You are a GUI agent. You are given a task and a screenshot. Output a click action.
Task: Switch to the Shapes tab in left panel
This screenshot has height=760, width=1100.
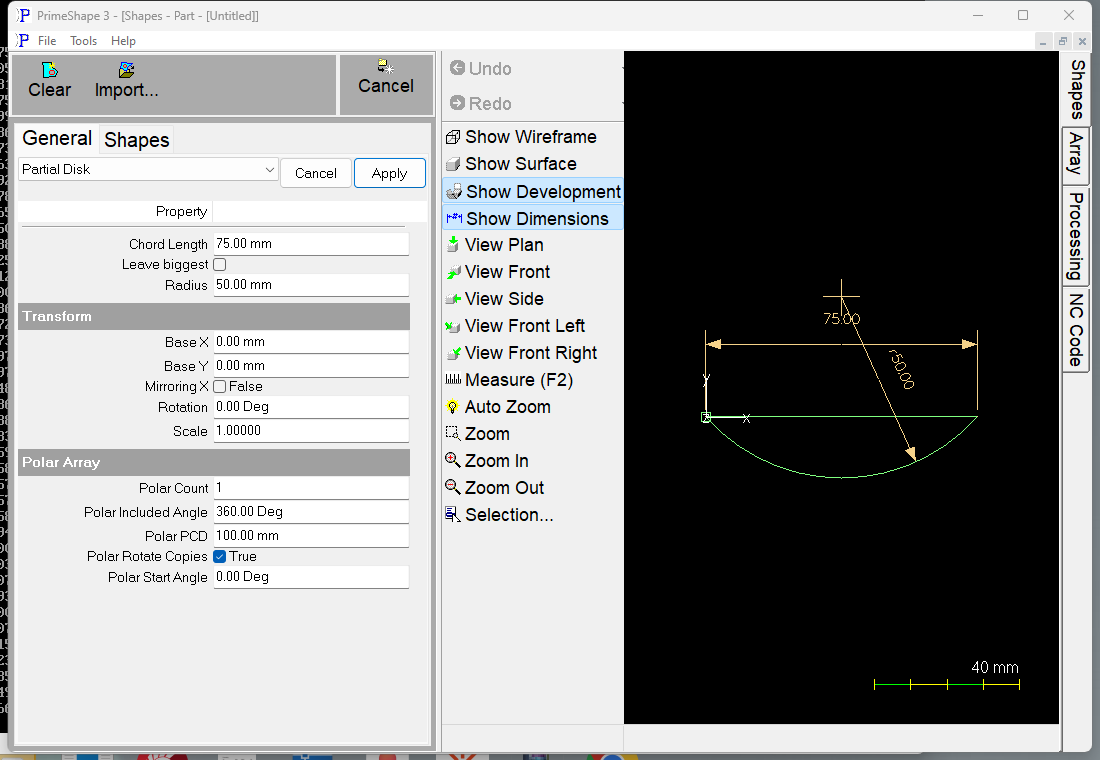pos(137,140)
